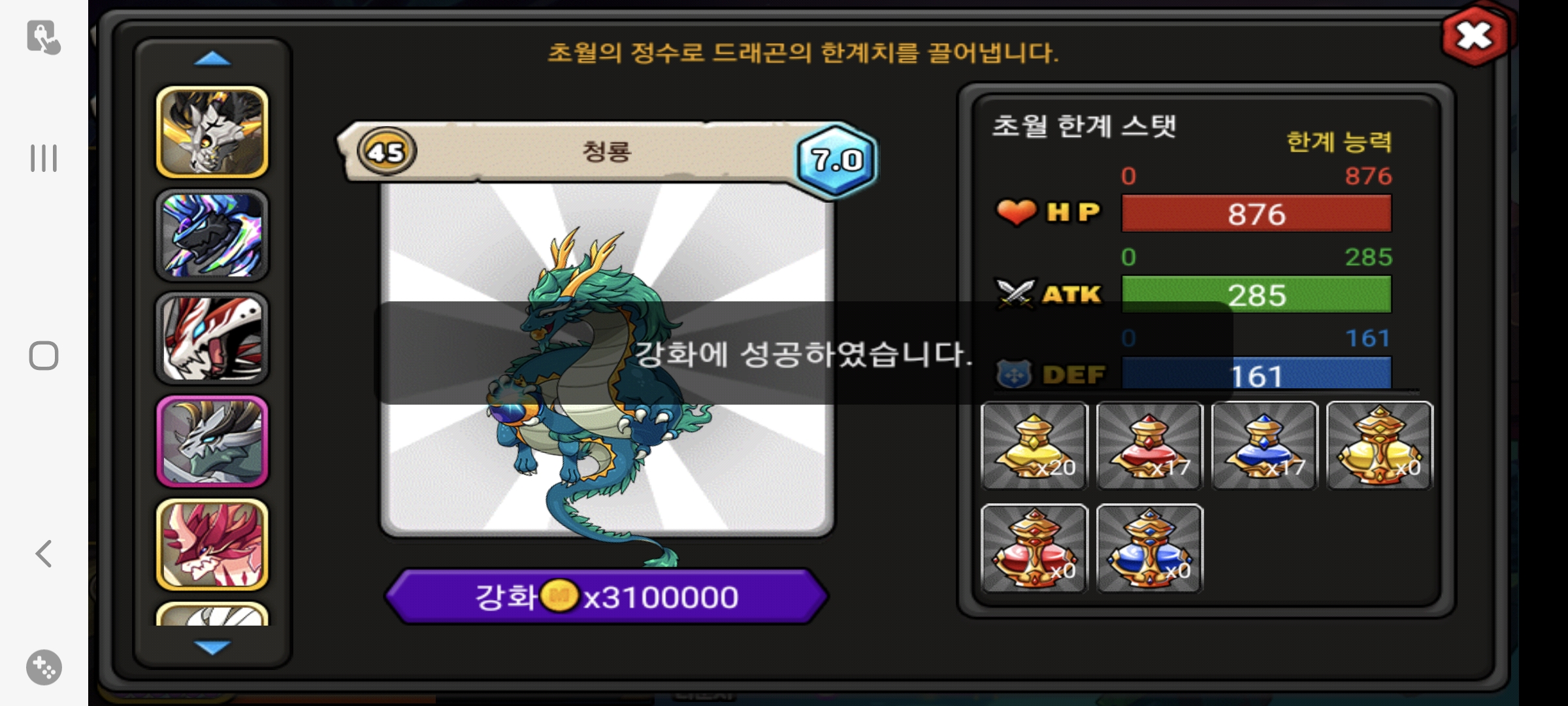Move the dragon list up with the arrow
Viewport: 1568px width, 706px height.
coord(212,59)
